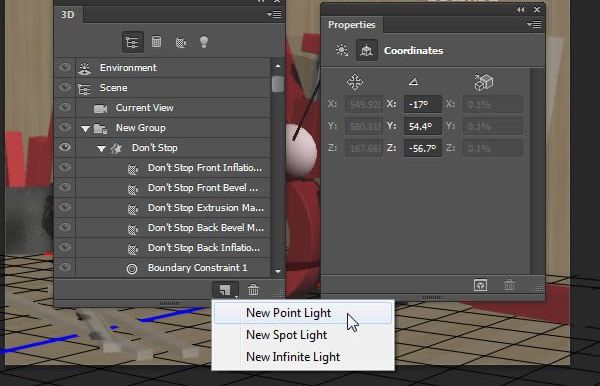Click the X rotation angle field
The width and height of the screenshot is (600, 386).
(x=422, y=104)
